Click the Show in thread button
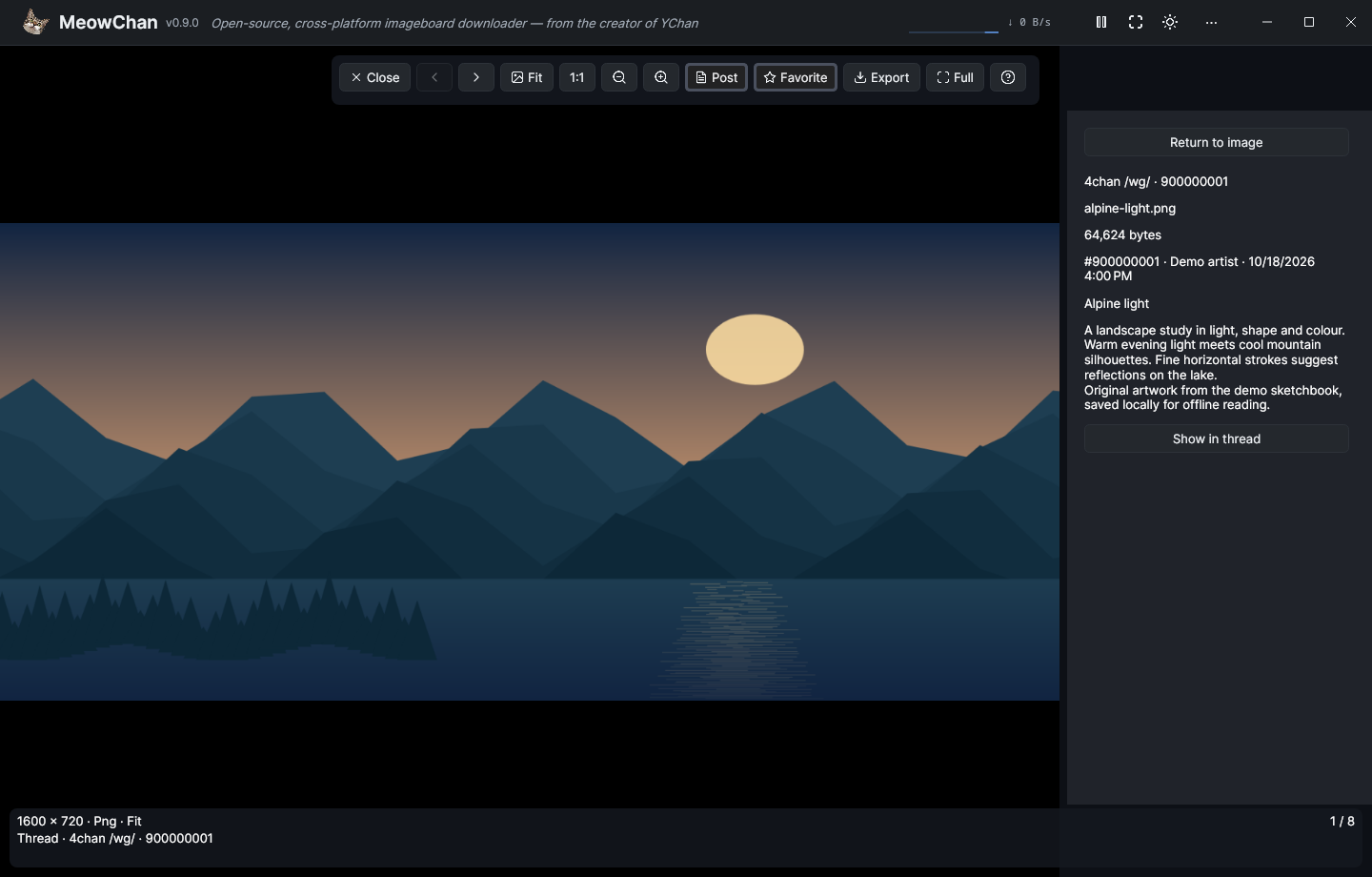This screenshot has height=877, width=1372. [1217, 438]
